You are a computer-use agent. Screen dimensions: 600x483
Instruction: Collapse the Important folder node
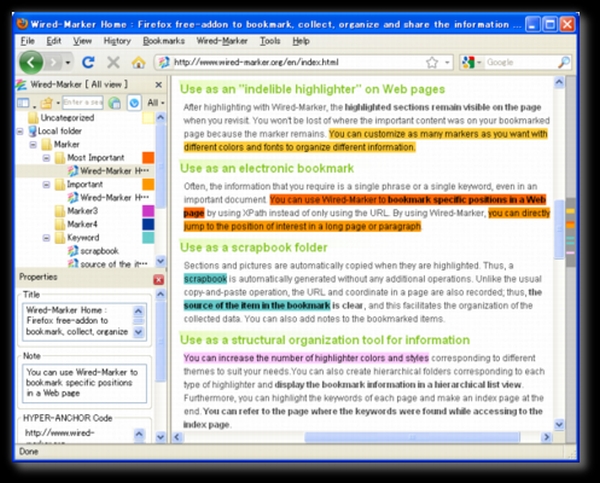[x=47, y=184]
